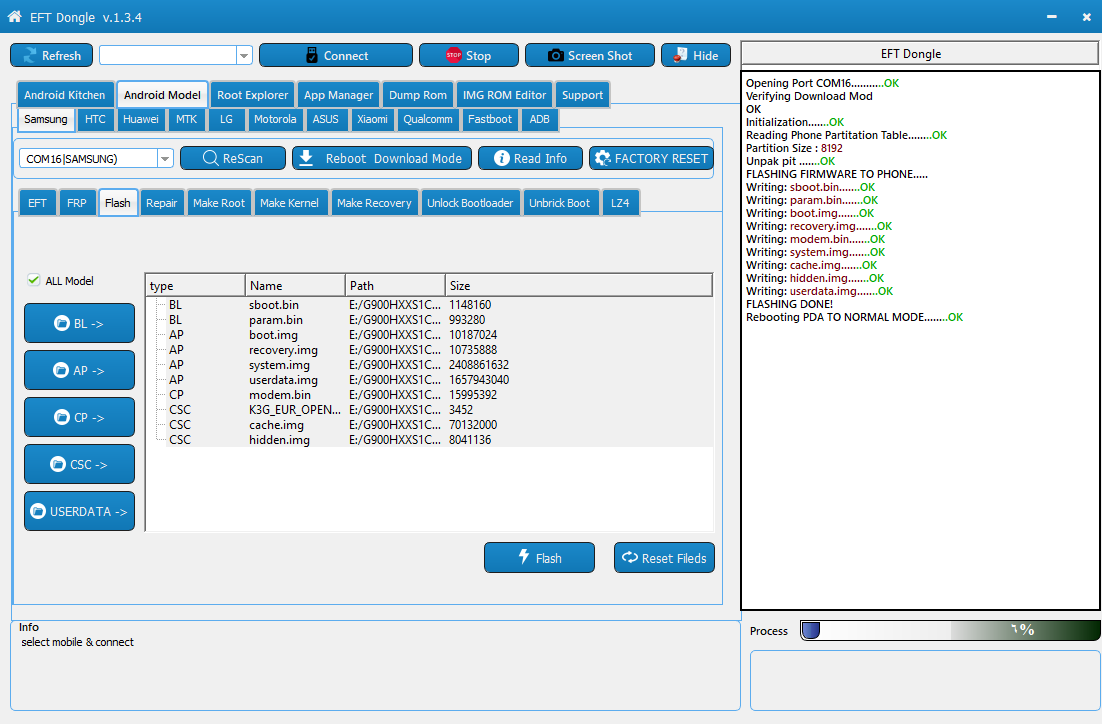Select the LG brand tab
The width and height of the screenshot is (1102, 724).
(x=226, y=119)
